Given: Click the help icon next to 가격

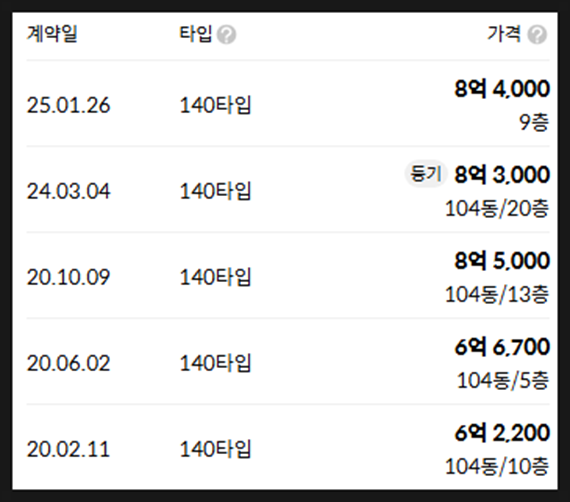Looking at the screenshot, I should (537, 35).
